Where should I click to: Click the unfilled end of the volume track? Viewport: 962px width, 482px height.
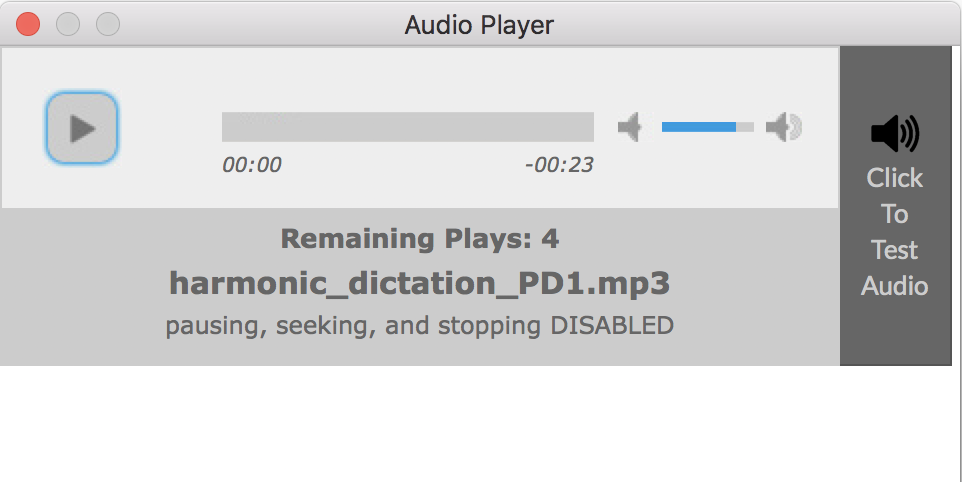745,127
